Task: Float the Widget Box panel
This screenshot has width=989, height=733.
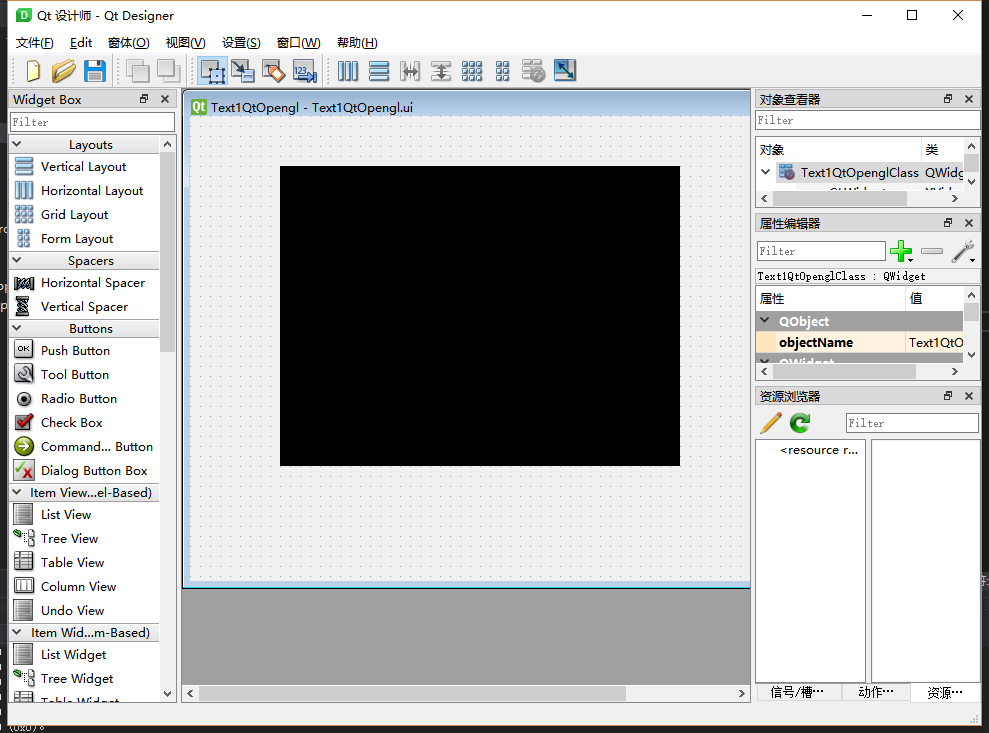Action: tap(144, 98)
